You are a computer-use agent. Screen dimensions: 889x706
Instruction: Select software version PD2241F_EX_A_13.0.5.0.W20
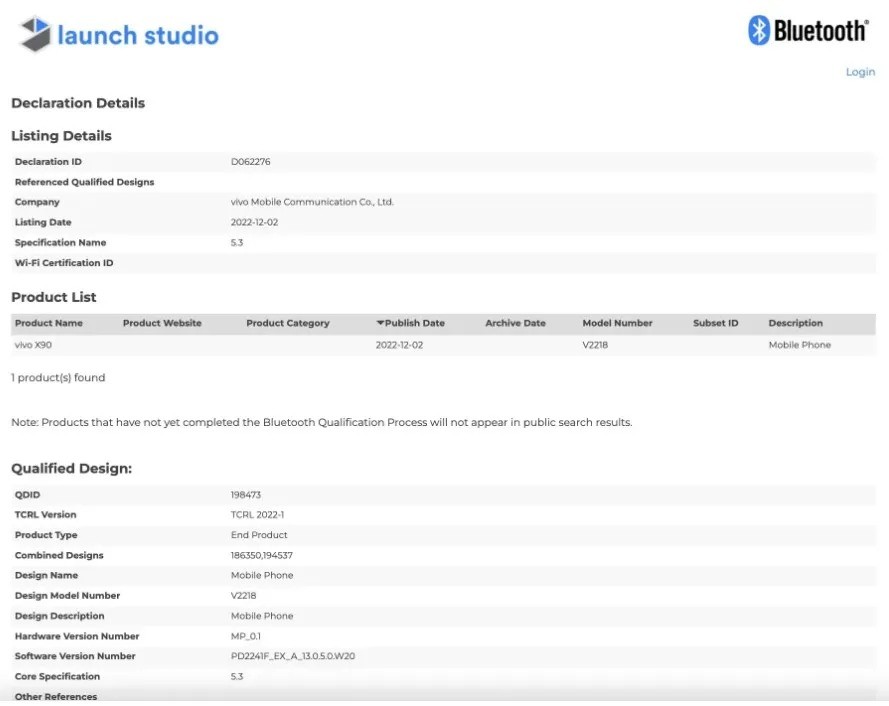[293, 656]
